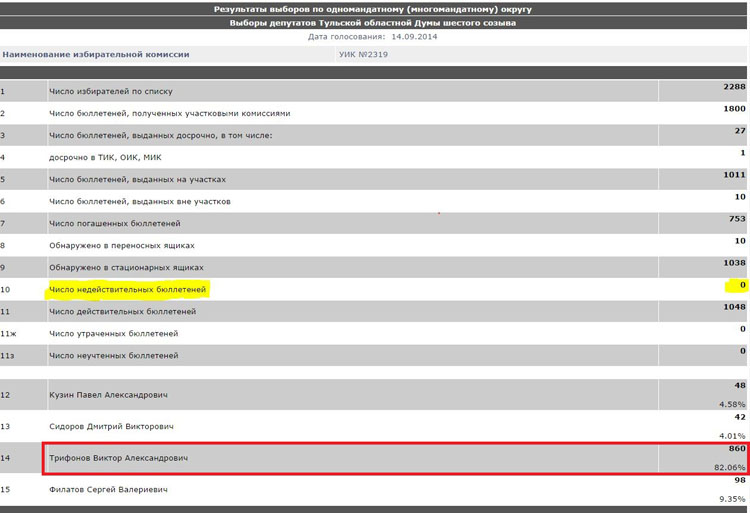This screenshot has height=513, width=750.
Task: Click "Число бюллетеней, выданных на участках"
Action: (138, 179)
